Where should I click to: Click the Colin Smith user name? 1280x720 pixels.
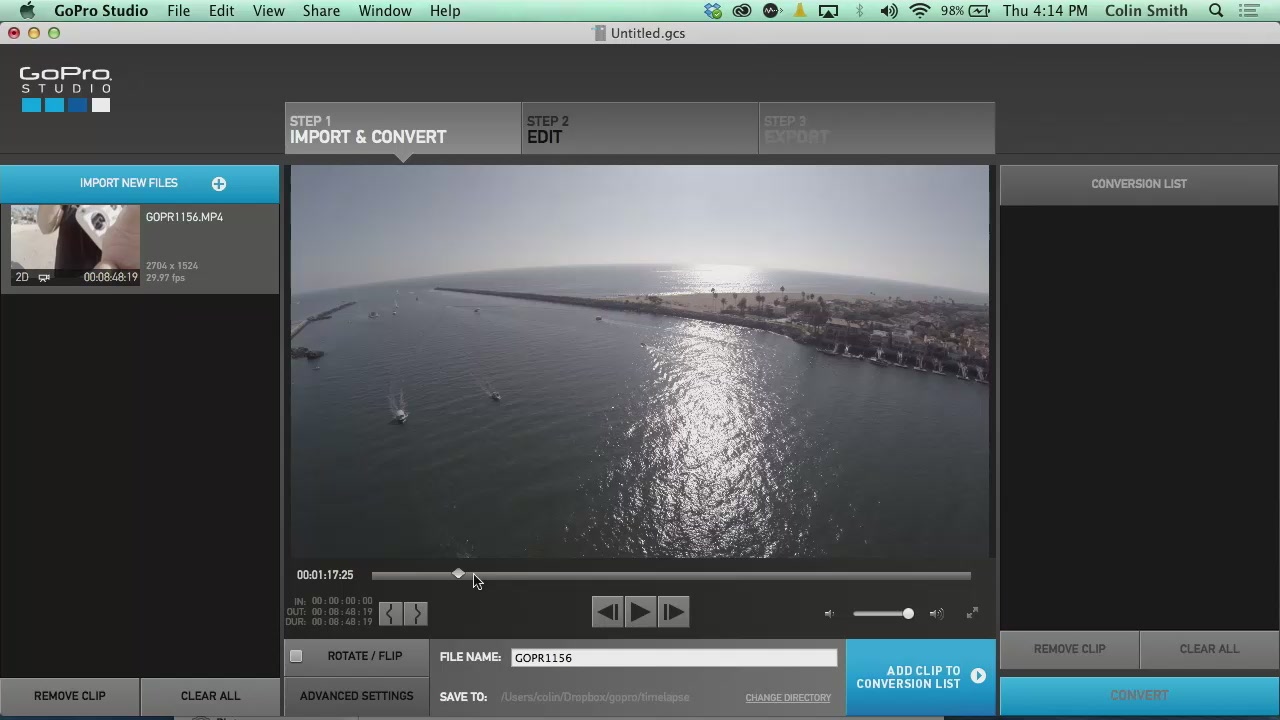point(1146,11)
